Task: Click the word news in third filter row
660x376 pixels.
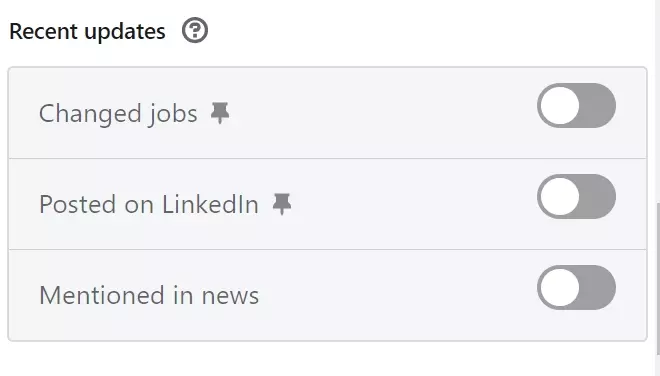Action: click(230, 296)
